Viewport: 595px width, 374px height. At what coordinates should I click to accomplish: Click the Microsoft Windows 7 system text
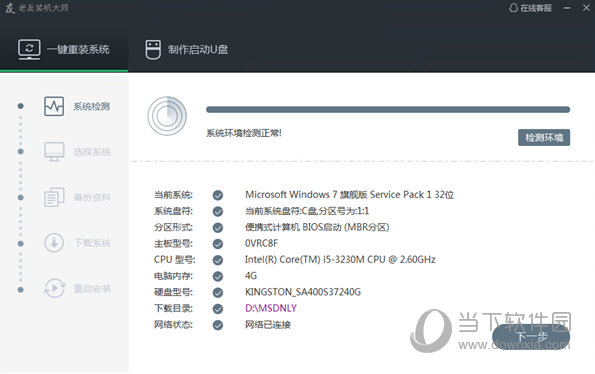coord(349,195)
